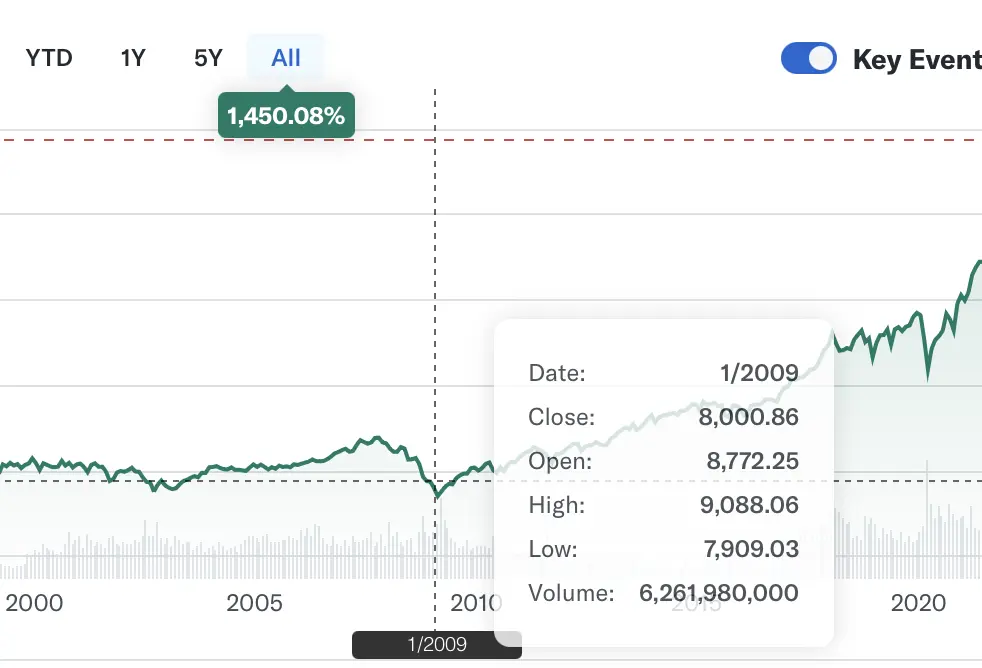The height and width of the screenshot is (668, 982).
Task: Click the highlighted All range option
Action: point(286,57)
